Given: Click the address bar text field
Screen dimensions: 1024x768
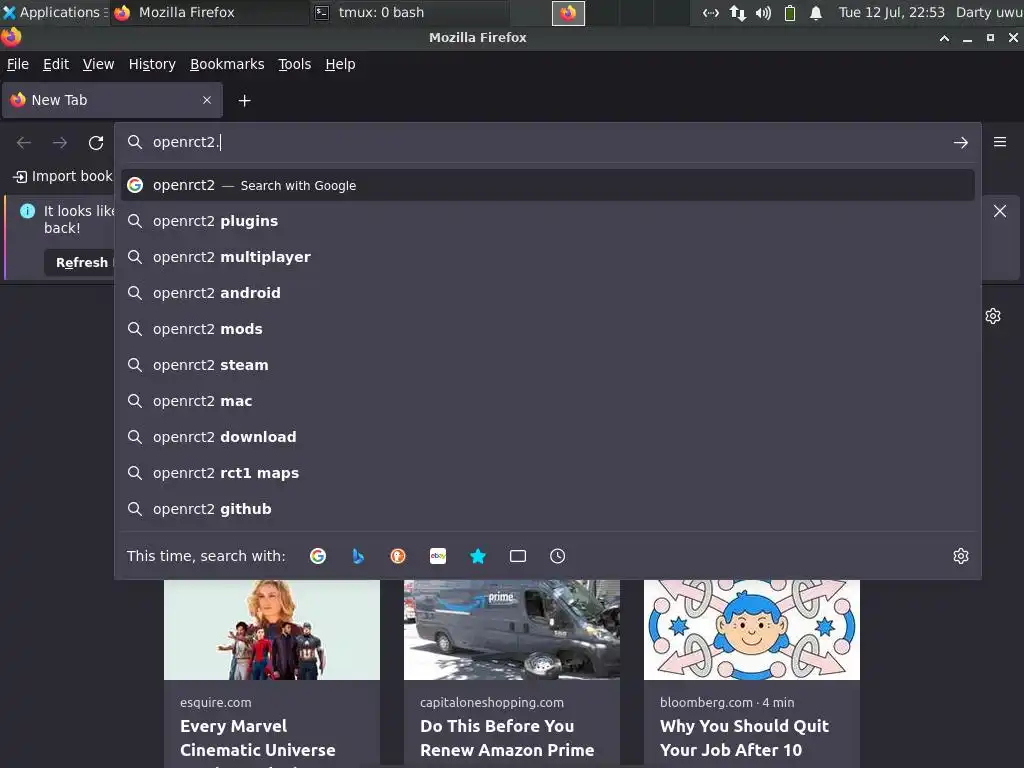Looking at the screenshot, I should (x=549, y=142).
